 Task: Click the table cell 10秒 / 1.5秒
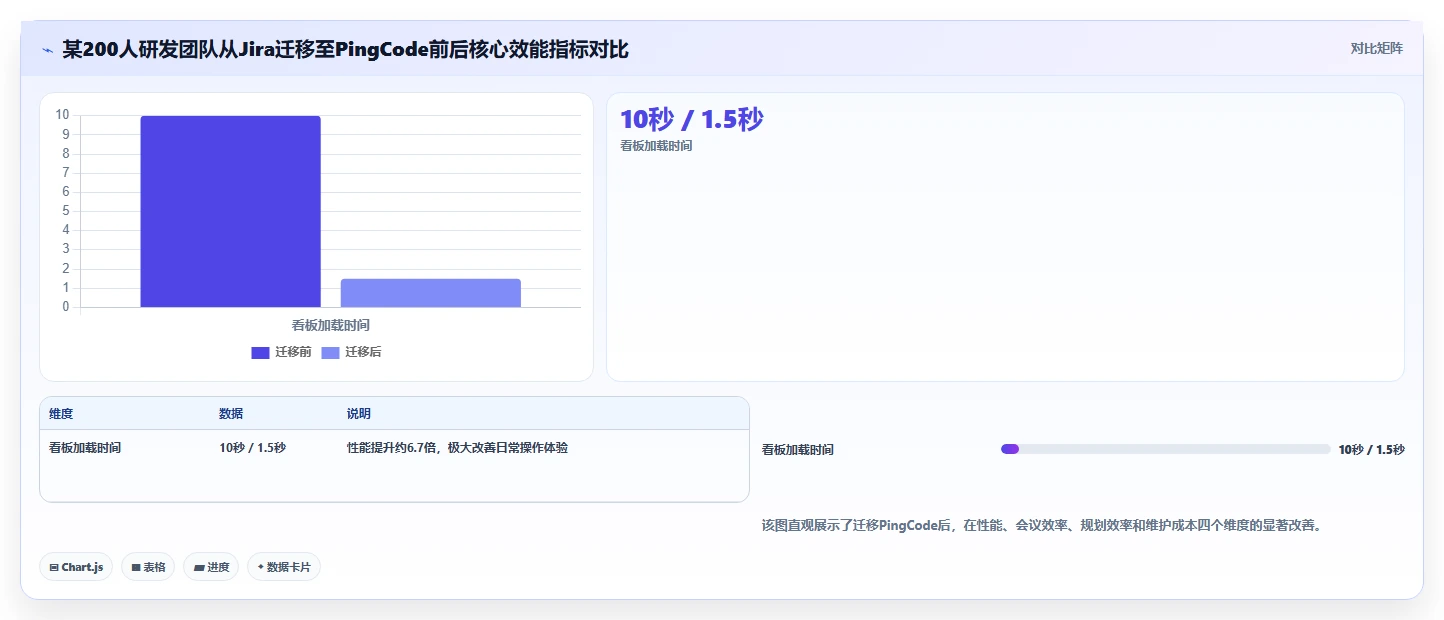(252, 448)
